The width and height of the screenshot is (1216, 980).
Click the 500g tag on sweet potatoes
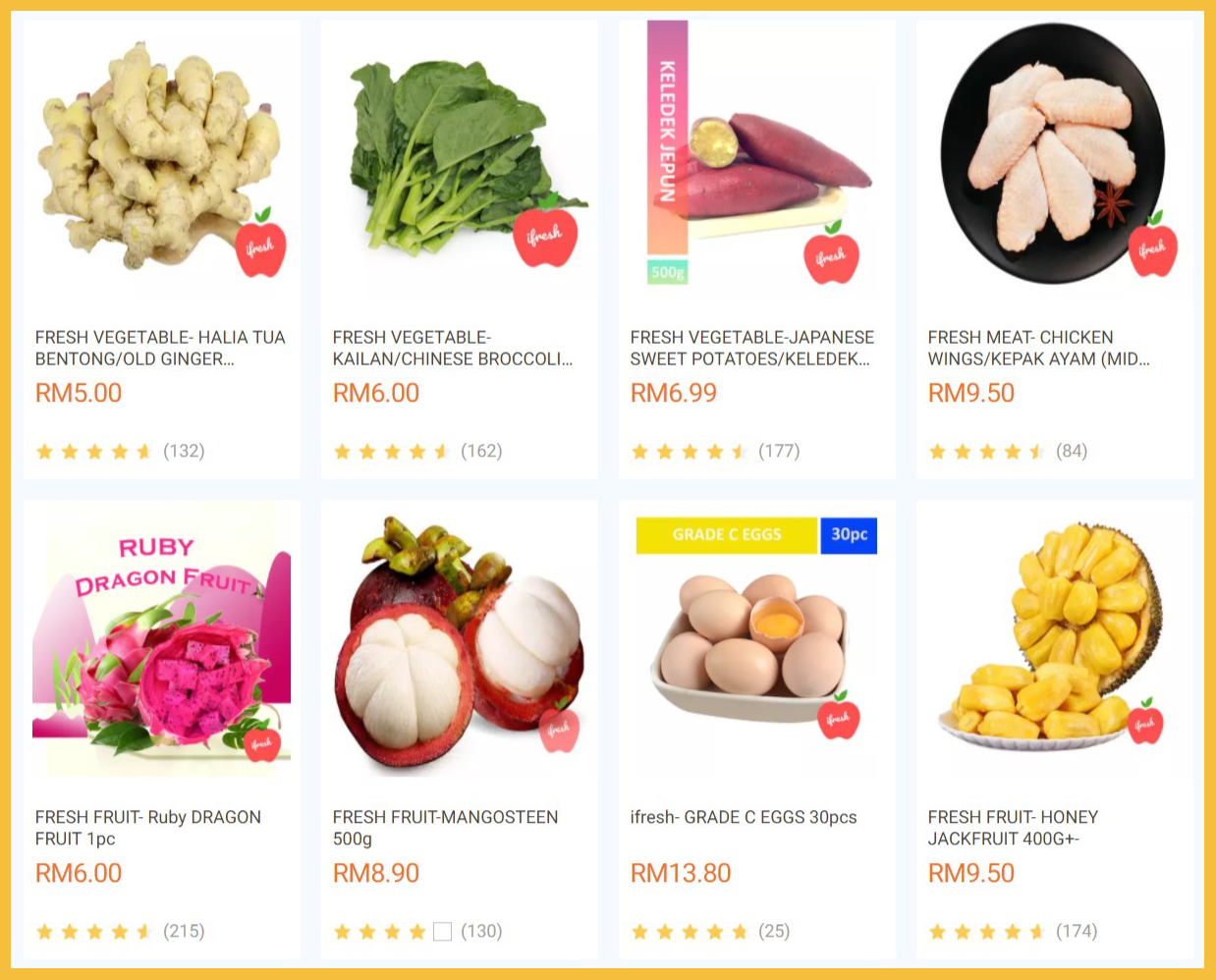pyautogui.click(x=668, y=272)
